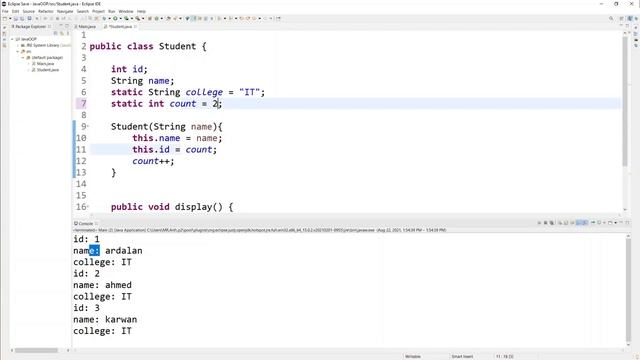Click the External Tools toolbar icon
The height and width of the screenshot is (360, 640).
click(138, 18)
